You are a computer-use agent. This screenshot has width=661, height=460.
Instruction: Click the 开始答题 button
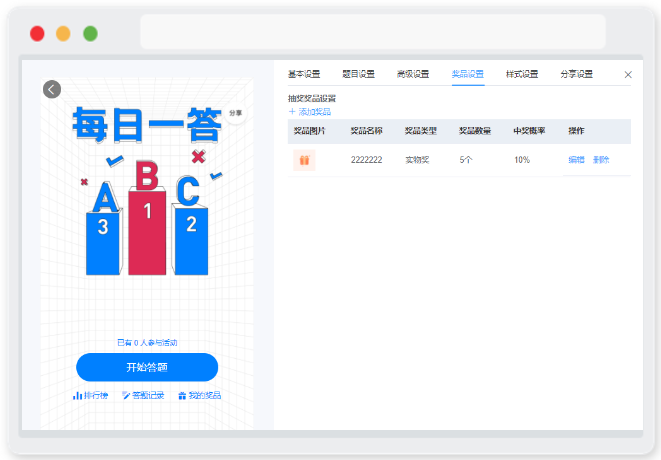[147, 367]
